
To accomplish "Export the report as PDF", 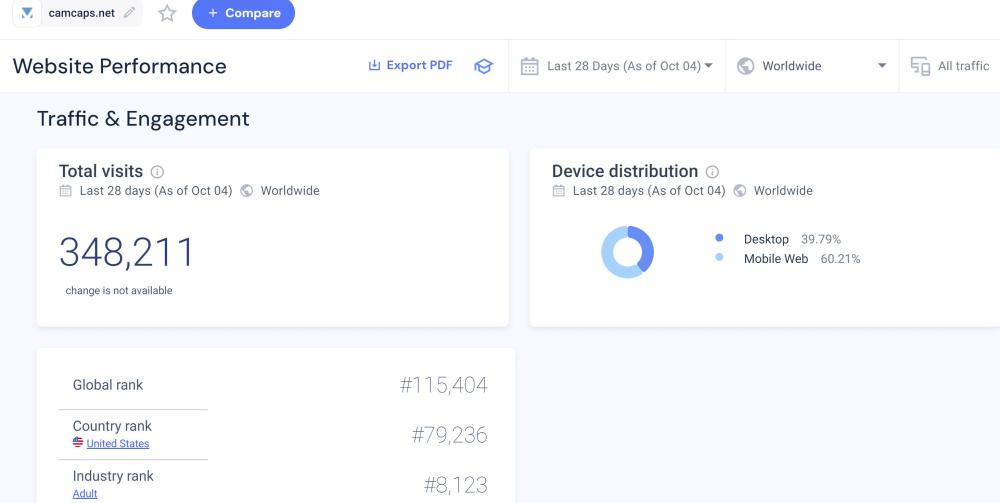I will [x=410, y=66].
